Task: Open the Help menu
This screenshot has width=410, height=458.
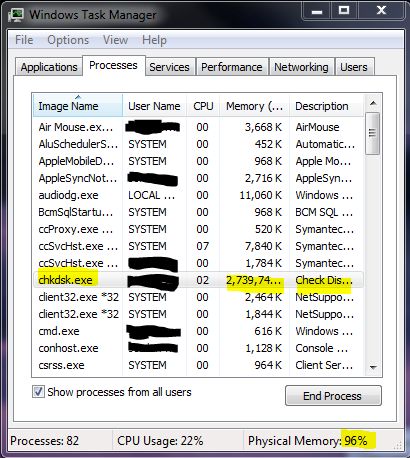Action: [x=154, y=40]
